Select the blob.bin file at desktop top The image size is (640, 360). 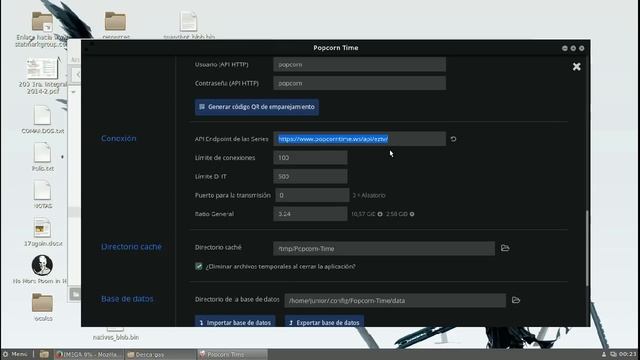(x=189, y=24)
